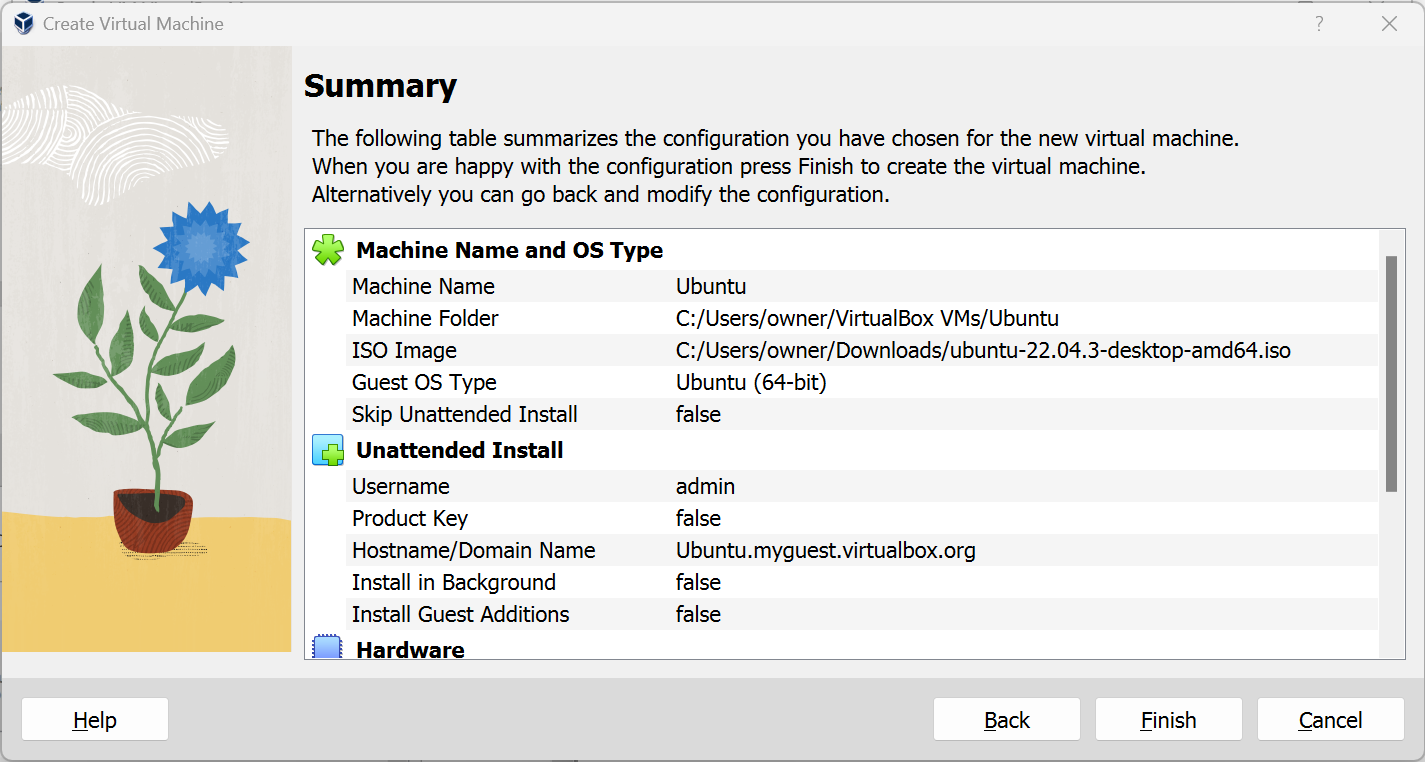The image size is (1425, 762).
Task: Go Back to previous wizard page
Action: click(1007, 720)
